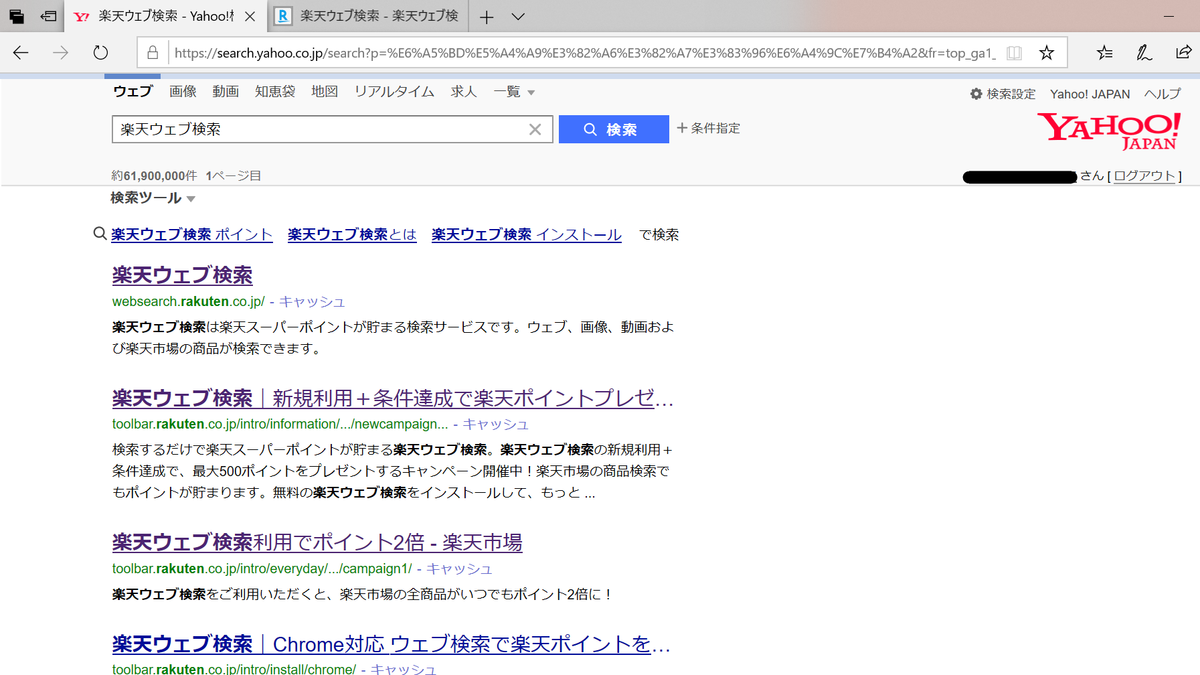The height and width of the screenshot is (675, 1200).
Task: Open the ヘルプ link
Action: (1163, 94)
